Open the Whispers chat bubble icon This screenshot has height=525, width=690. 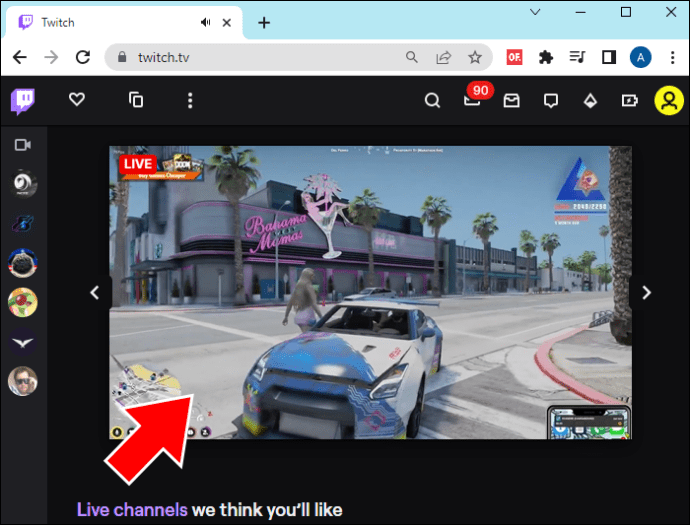point(551,101)
